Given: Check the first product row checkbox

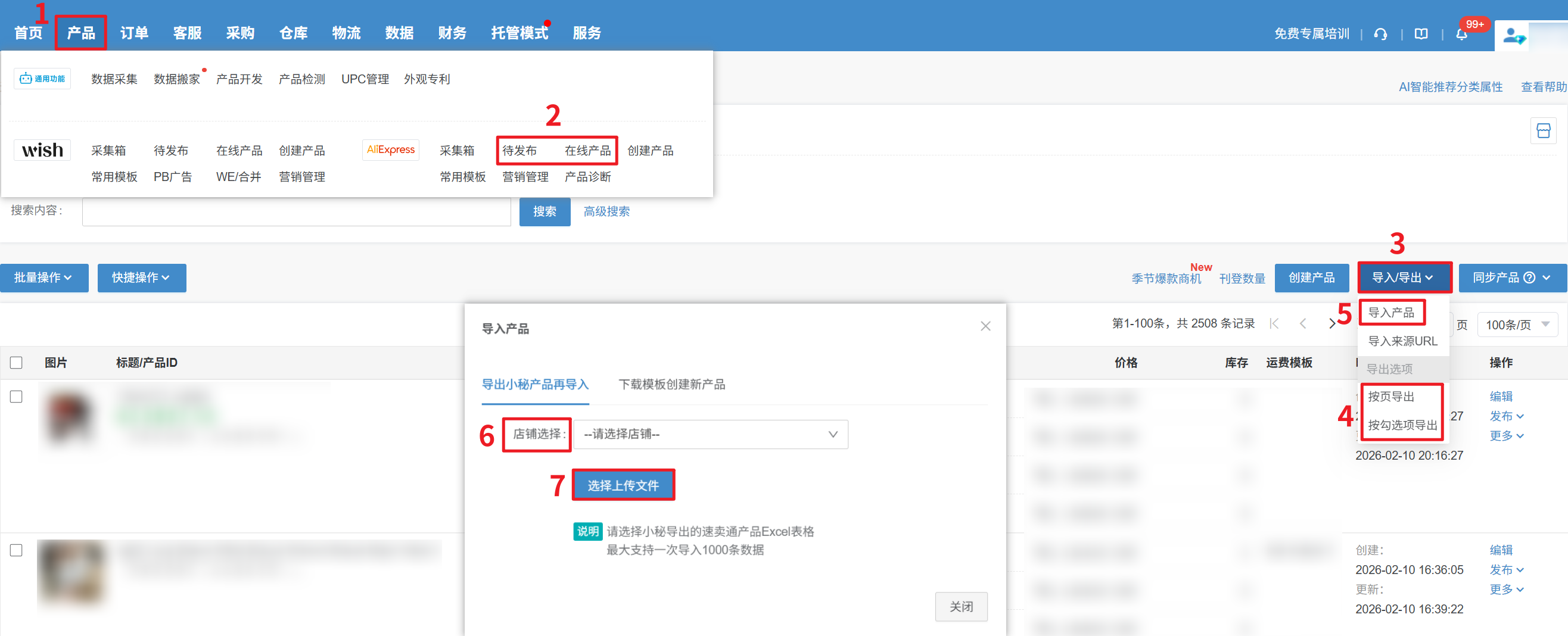Looking at the screenshot, I should point(17,397).
